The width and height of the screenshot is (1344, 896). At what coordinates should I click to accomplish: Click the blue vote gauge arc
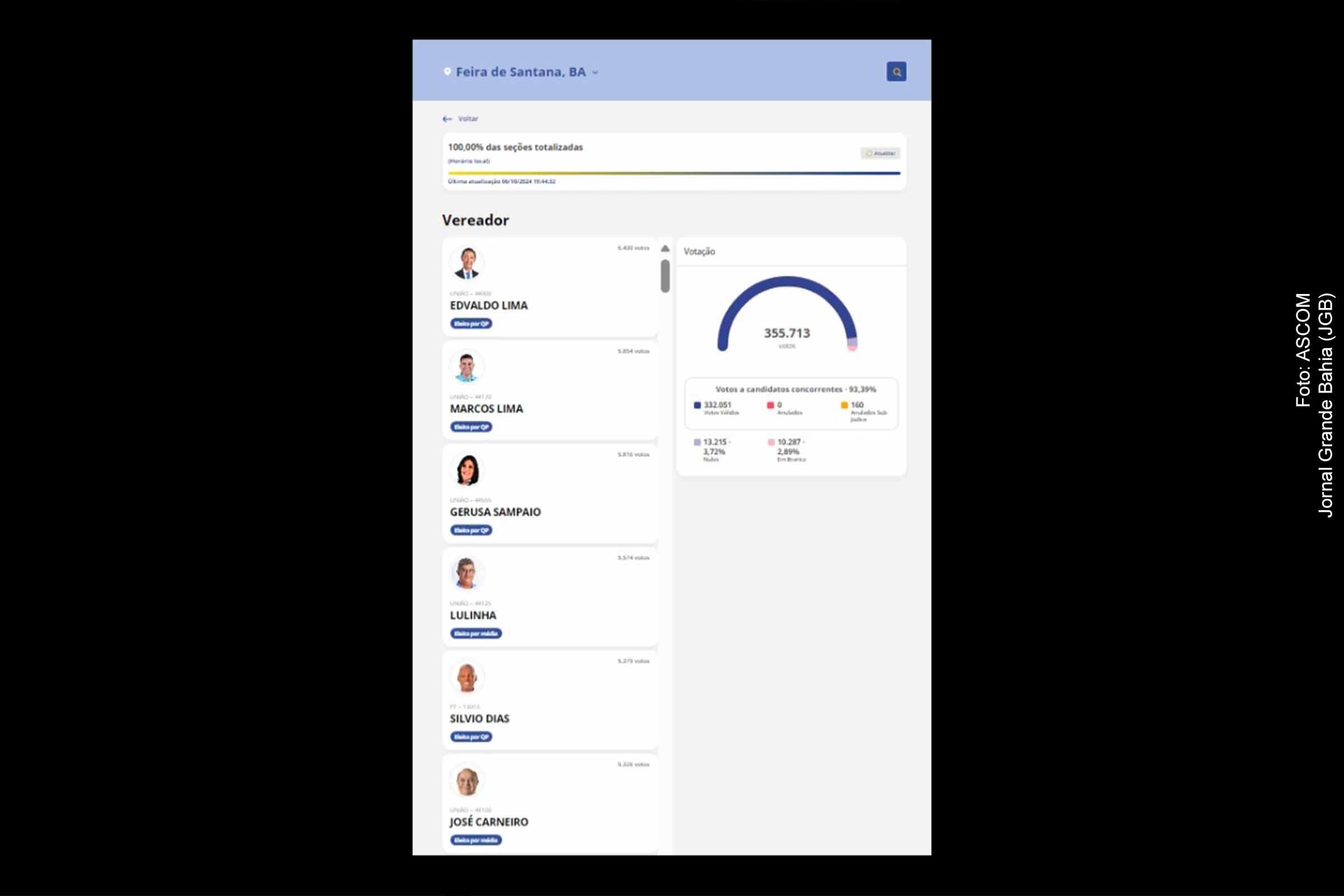[787, 281]
